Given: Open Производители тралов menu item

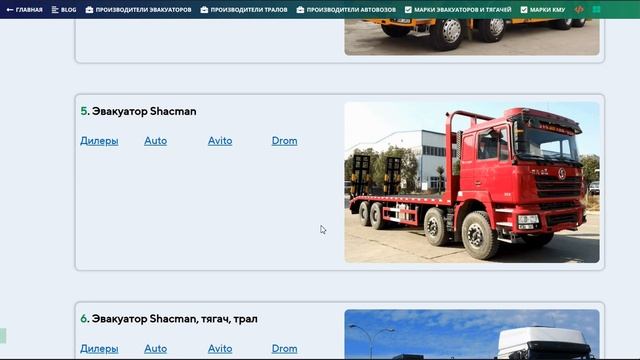Looking at the screenshot, I should (x=244, y=9).
